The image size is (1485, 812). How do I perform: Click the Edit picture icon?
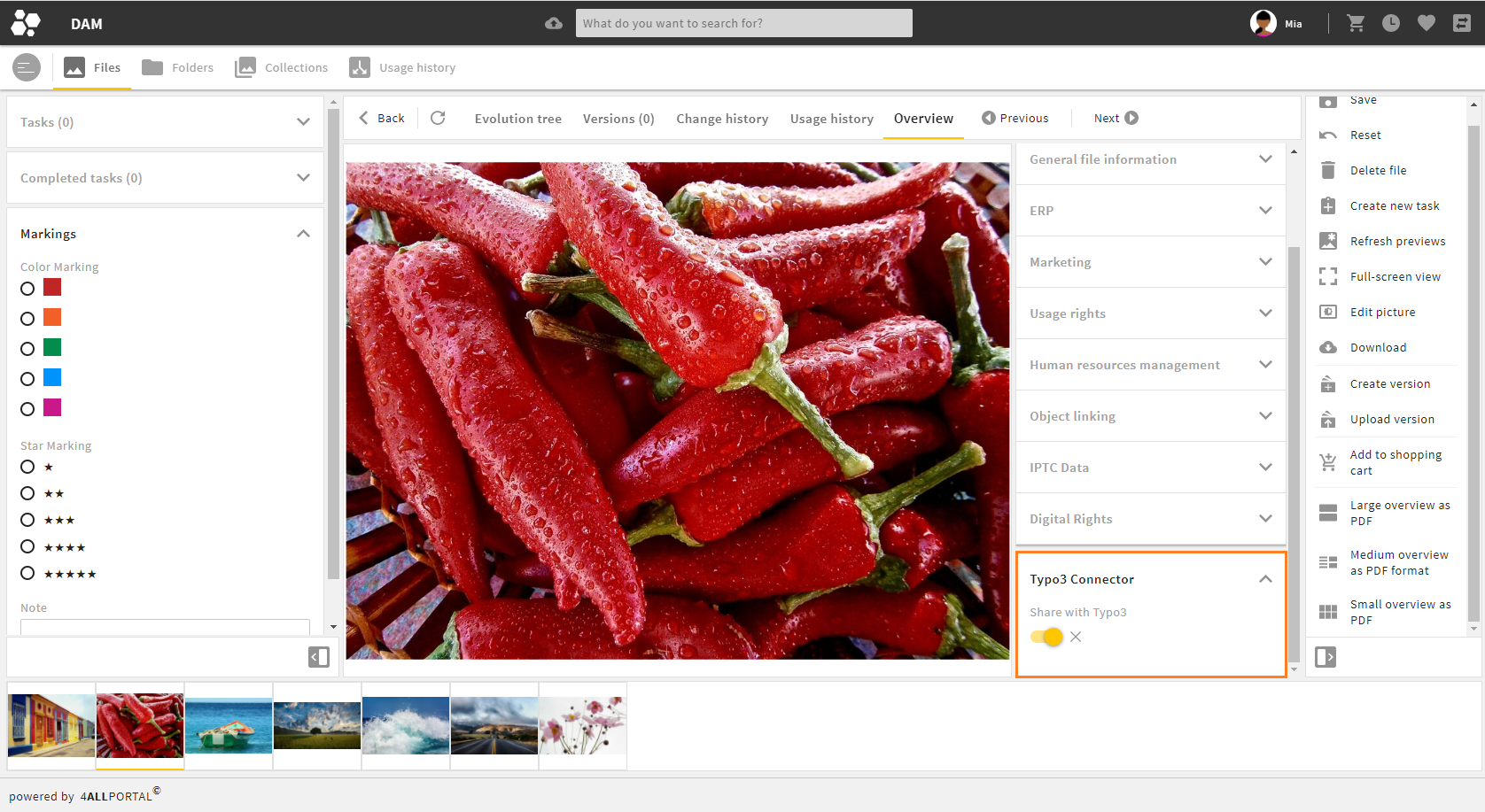(x=1328, y=312)
